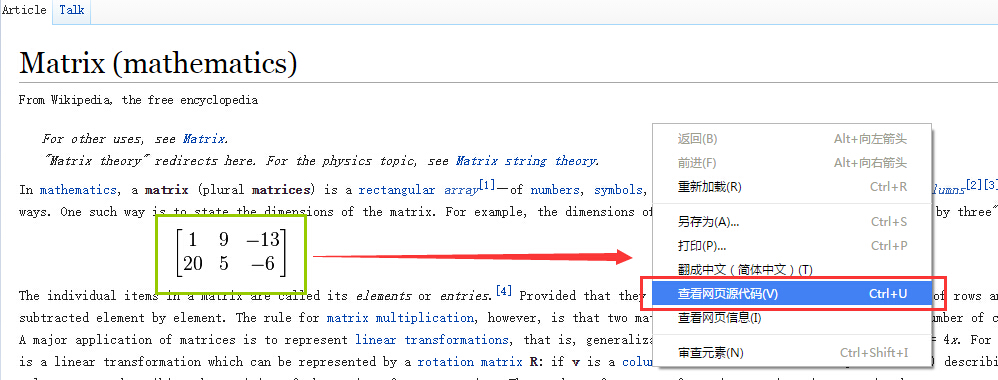998x380 pixels.
Task: Switch to the Article tab
Action: click(x=24, y=10)
